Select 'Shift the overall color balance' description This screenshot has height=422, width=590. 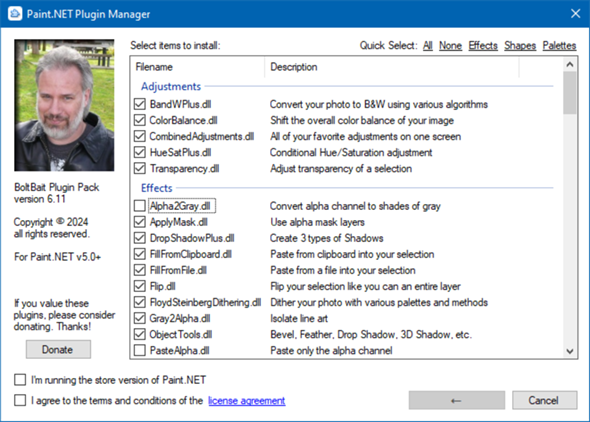coord(362,120)
